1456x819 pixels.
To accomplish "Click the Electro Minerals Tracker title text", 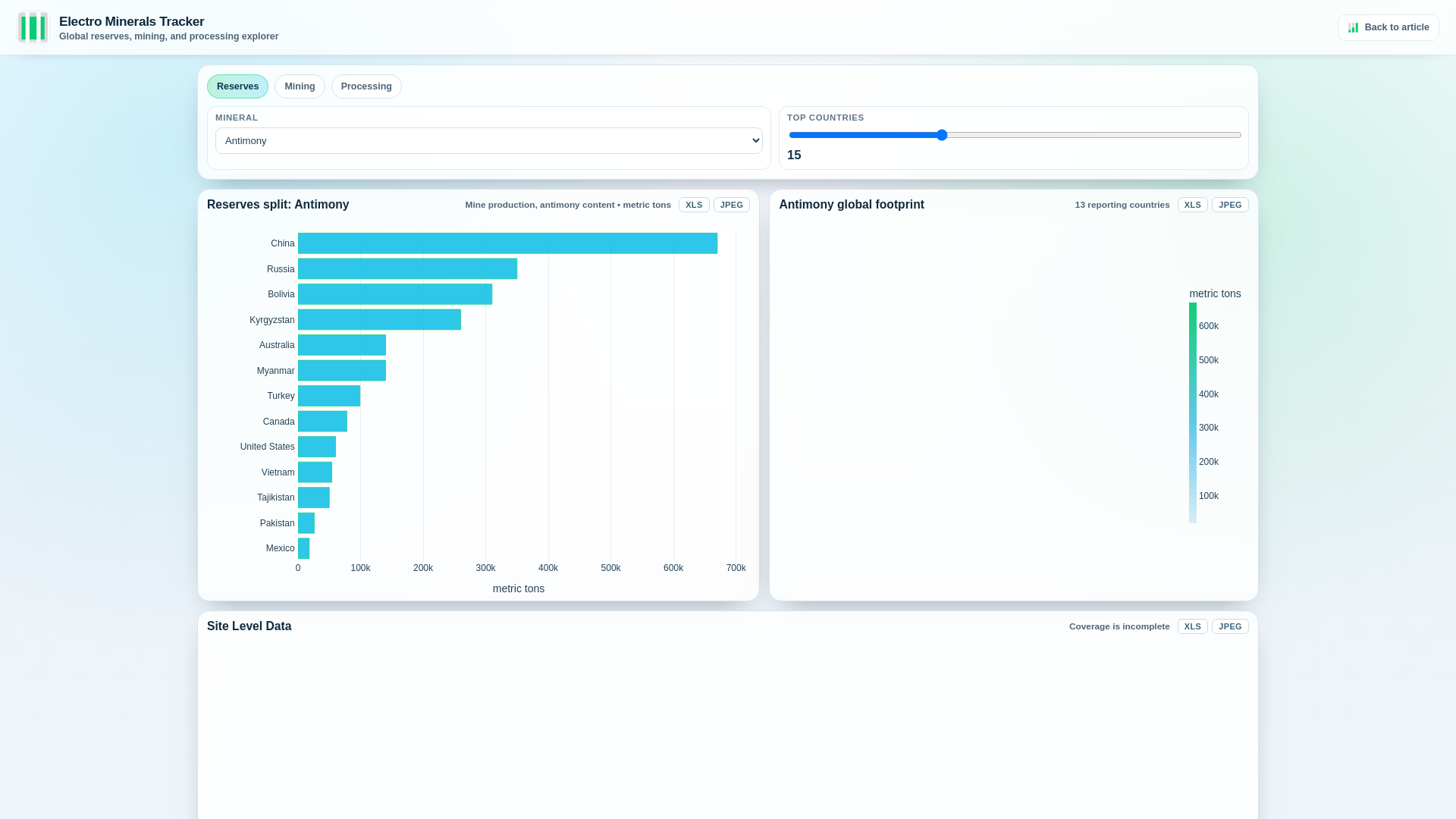I will [x=131, y=22].
